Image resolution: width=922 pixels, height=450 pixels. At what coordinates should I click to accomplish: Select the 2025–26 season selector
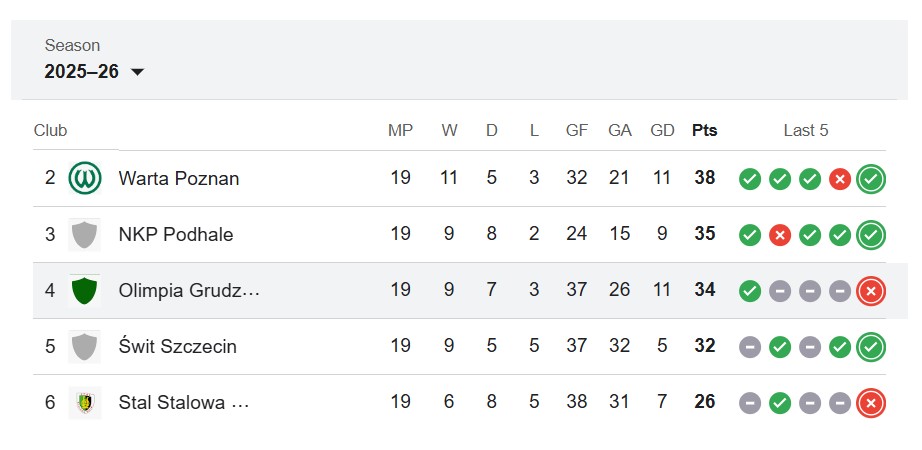click(94, 72)
